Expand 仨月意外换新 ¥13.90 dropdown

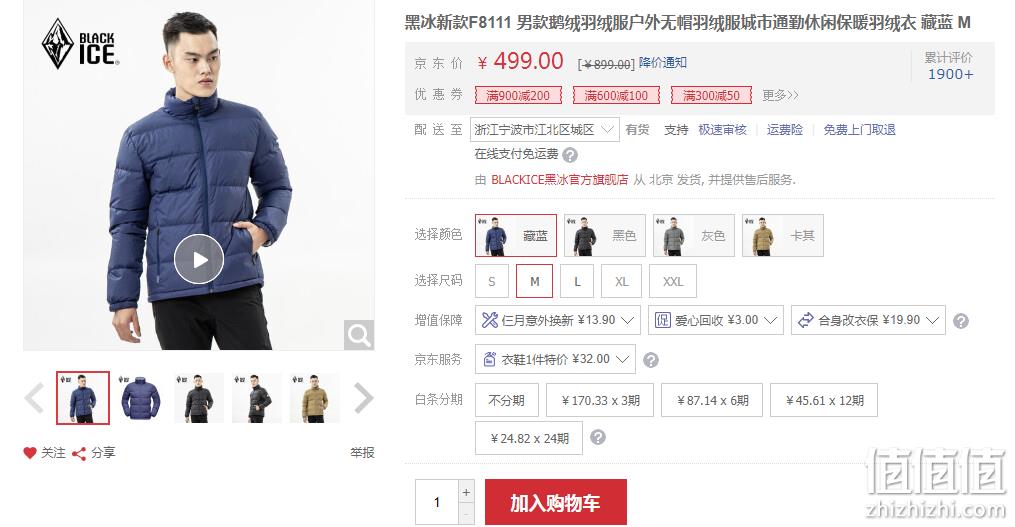558,320
